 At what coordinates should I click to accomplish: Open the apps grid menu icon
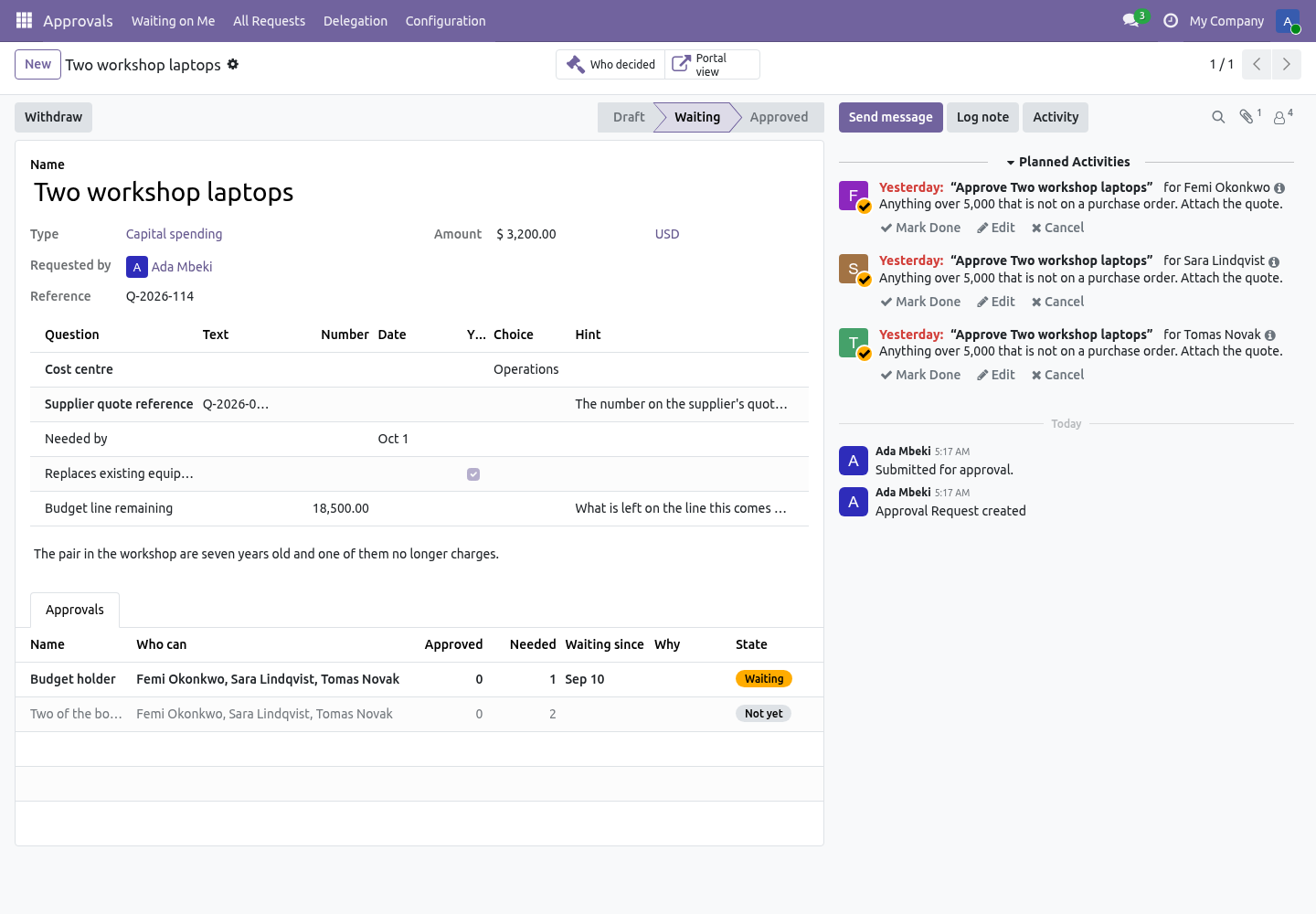tap(25, 20)
